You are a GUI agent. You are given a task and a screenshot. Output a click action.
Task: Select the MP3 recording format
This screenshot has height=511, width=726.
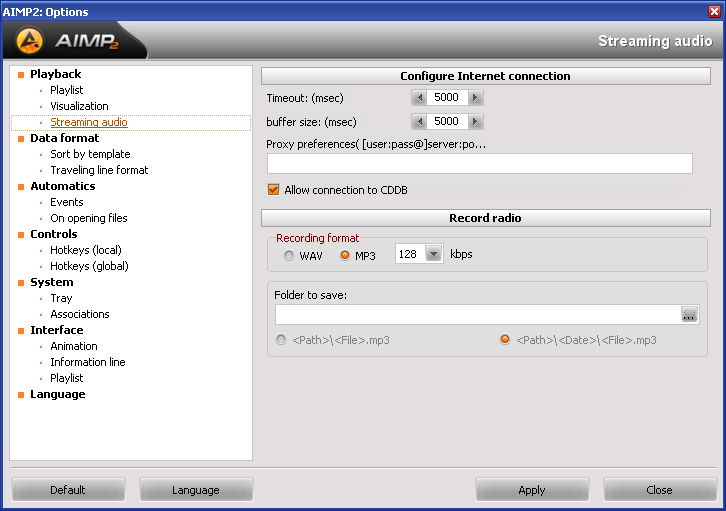coord(345,256)
